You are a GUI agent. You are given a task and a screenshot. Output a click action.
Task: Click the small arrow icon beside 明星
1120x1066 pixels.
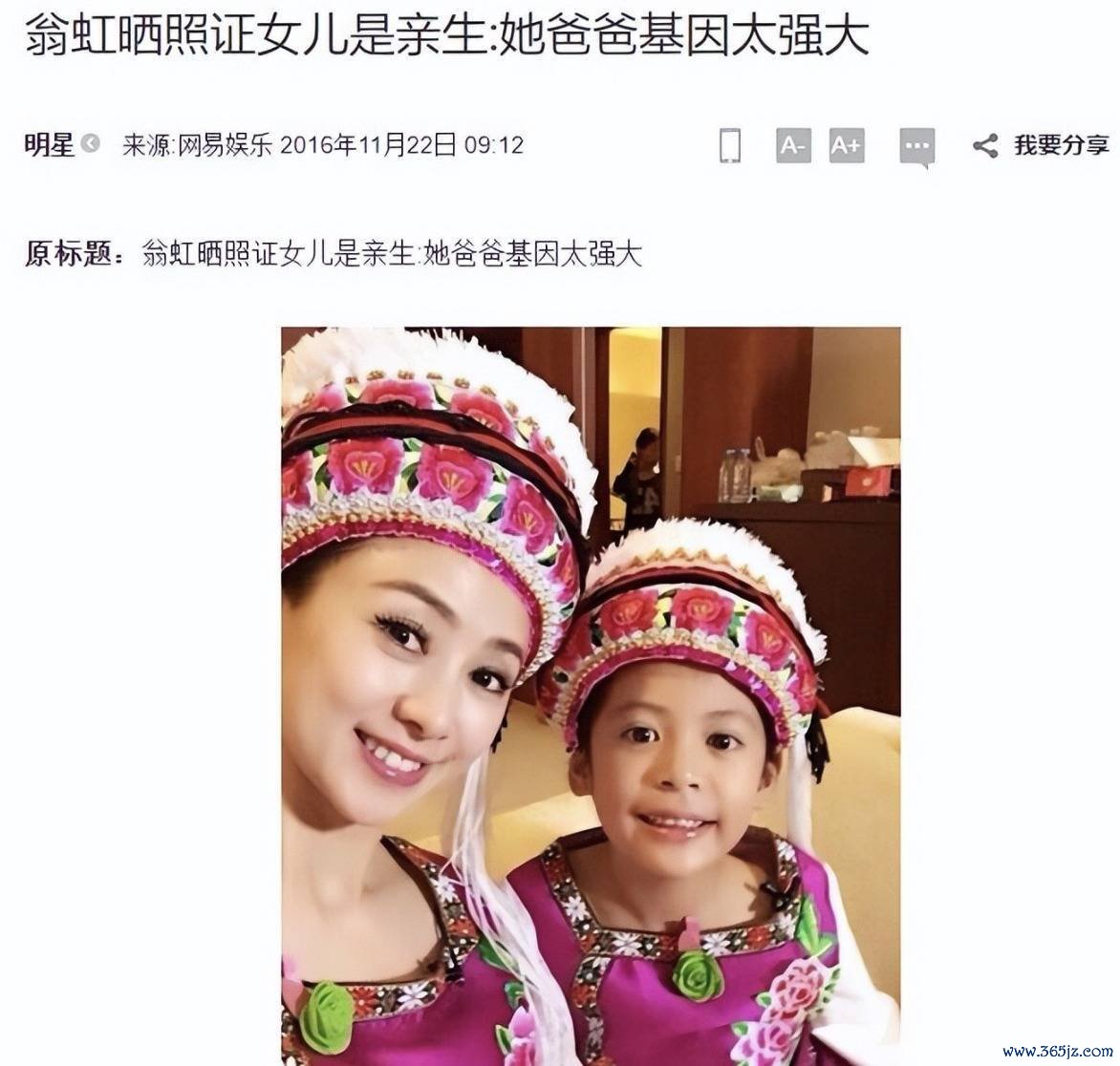coord(91,144)
